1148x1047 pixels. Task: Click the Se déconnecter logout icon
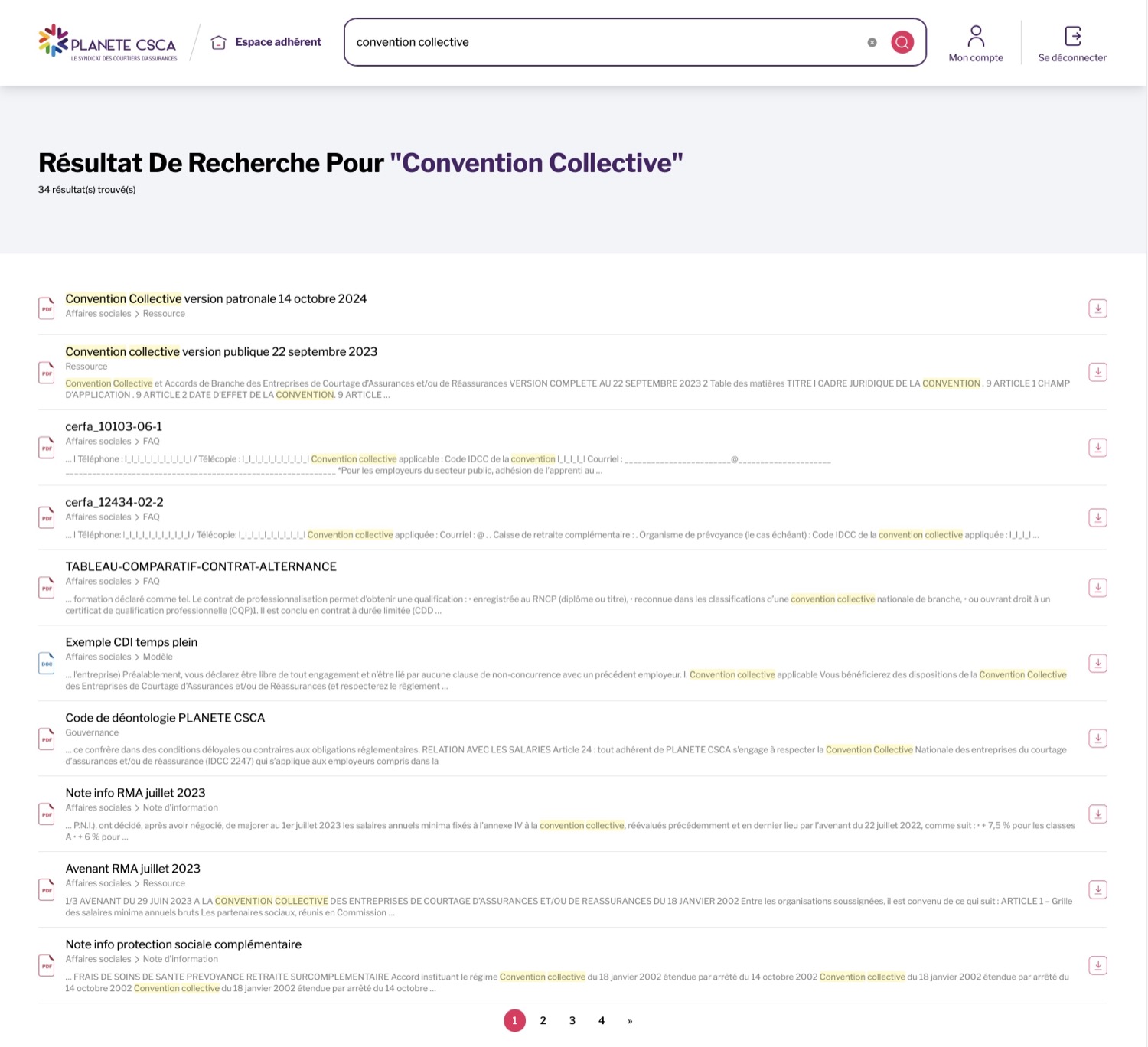[x=1072, y=36]
